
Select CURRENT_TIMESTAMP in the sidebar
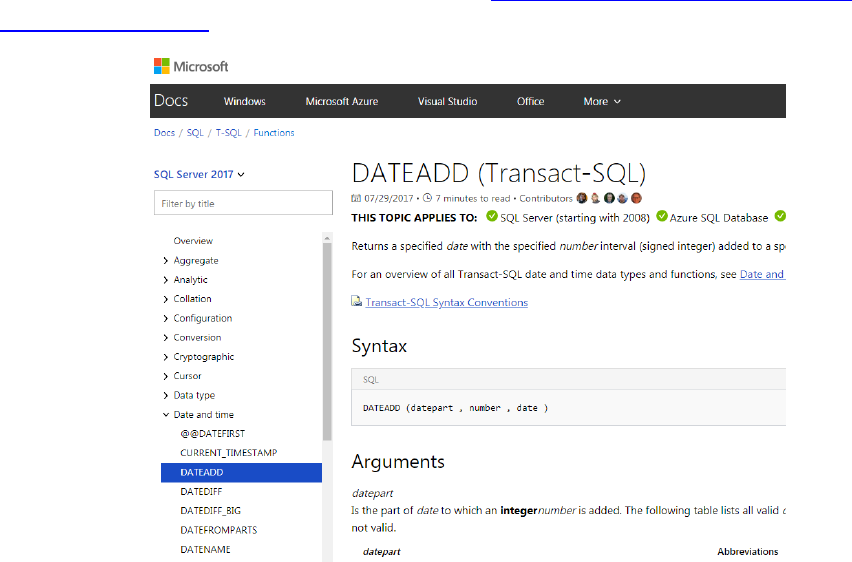click(x=229, y=453)
